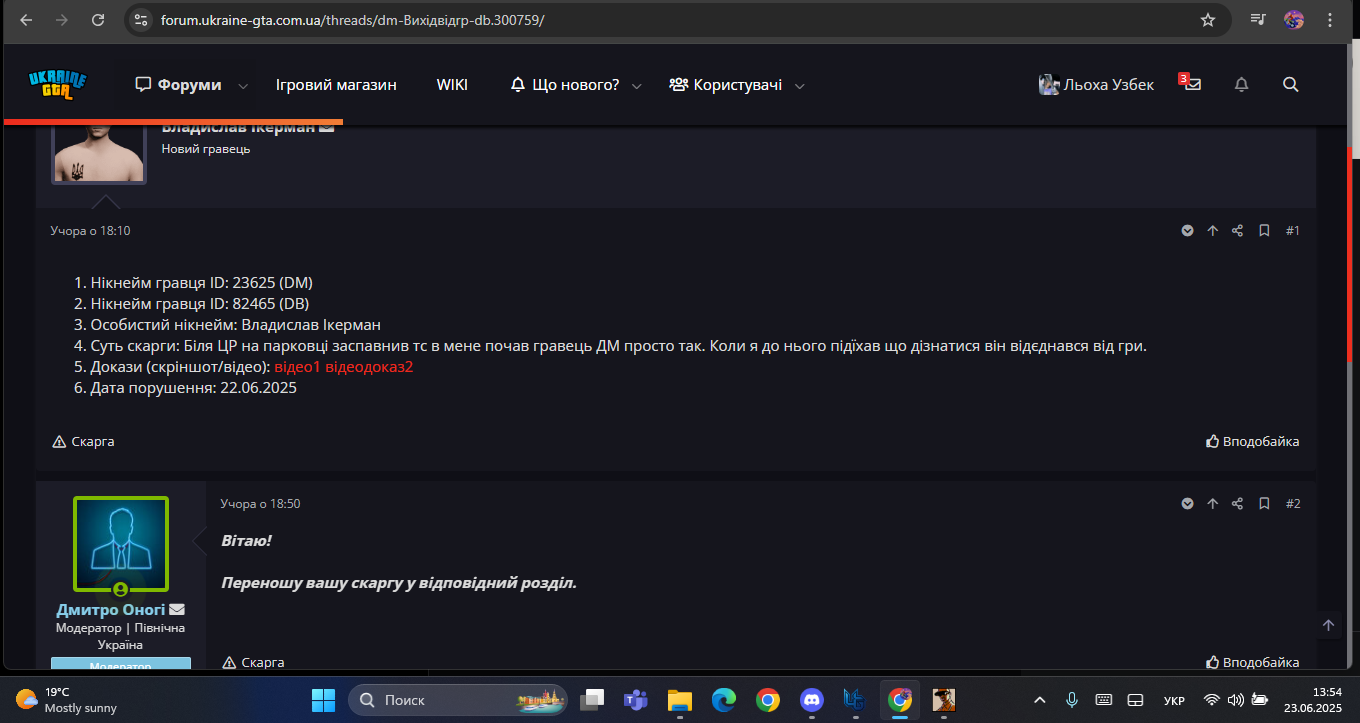
Task: Click the Модератор badge
Action: (x=121, y=664)
